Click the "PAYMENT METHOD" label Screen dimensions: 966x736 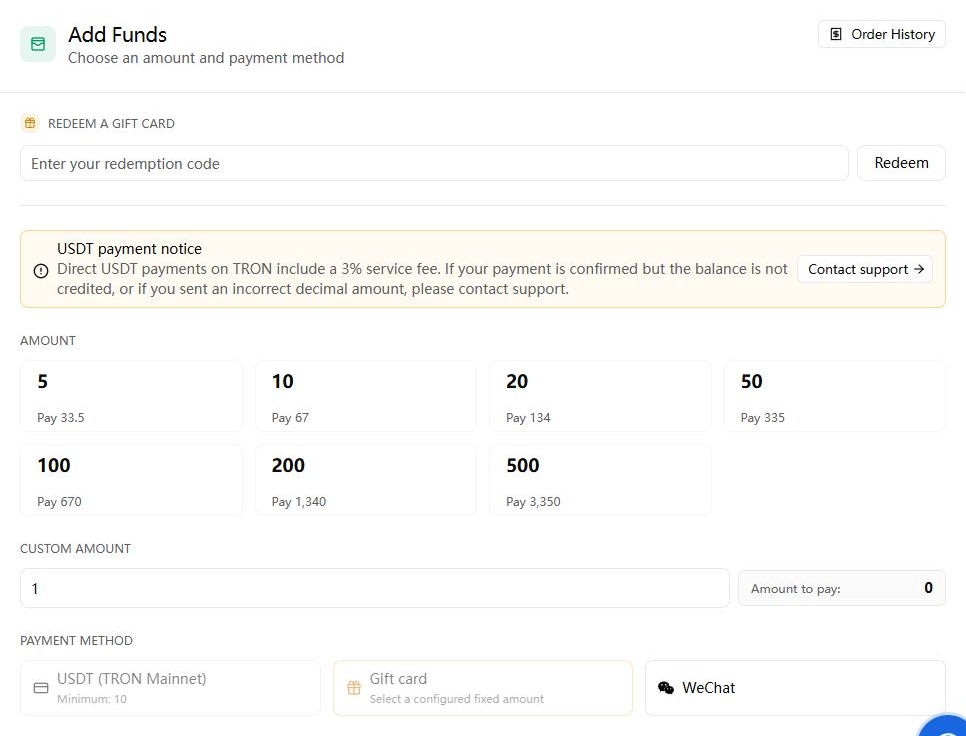tap(76, 641)
